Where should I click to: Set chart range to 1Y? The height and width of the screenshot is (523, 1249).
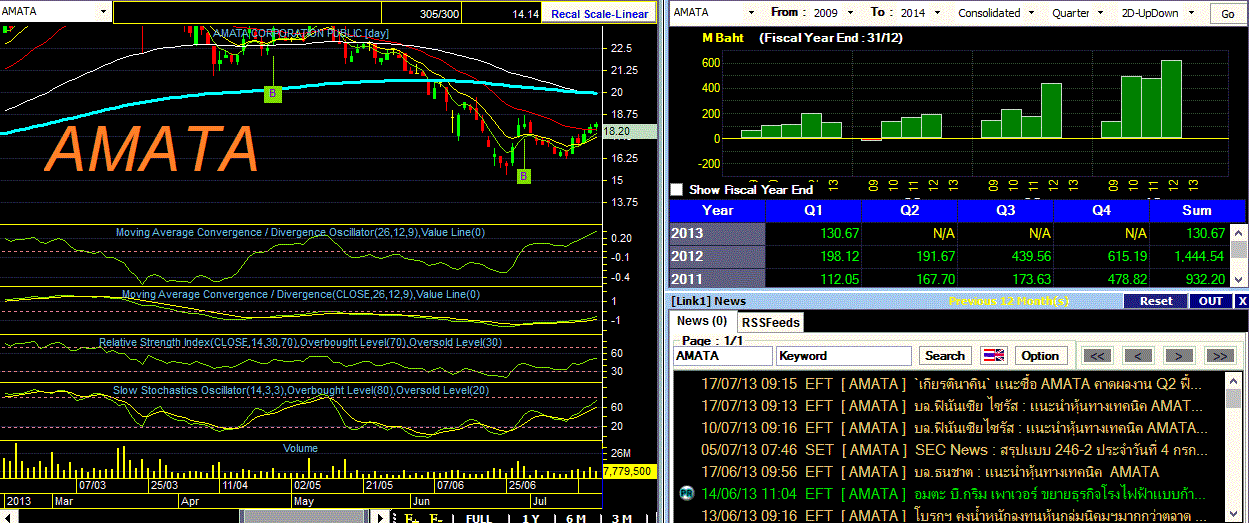(x=529, y=517)
